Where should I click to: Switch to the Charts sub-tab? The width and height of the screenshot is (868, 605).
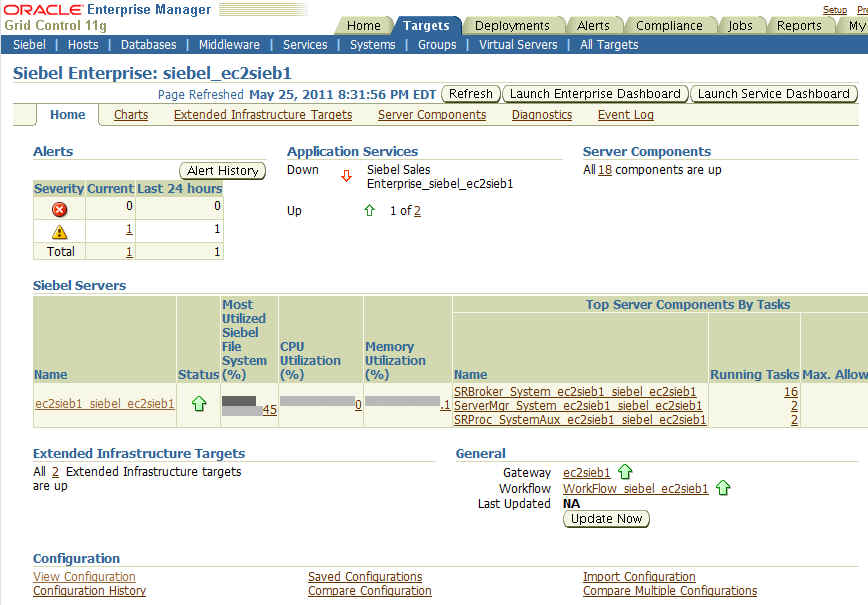coord(131,115)
